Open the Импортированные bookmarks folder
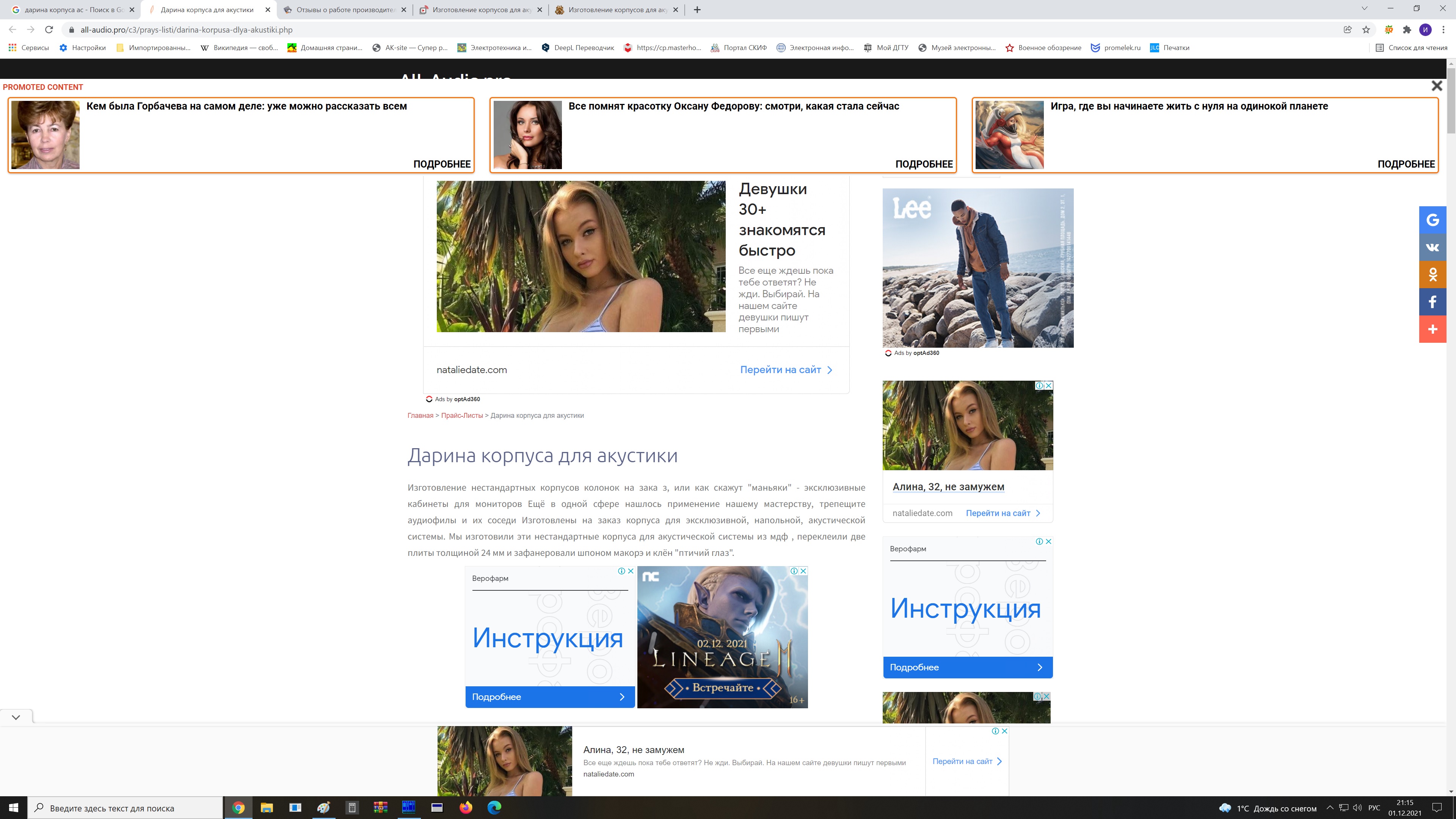This screenshot has width=1456, height=819. coord(153,47)
